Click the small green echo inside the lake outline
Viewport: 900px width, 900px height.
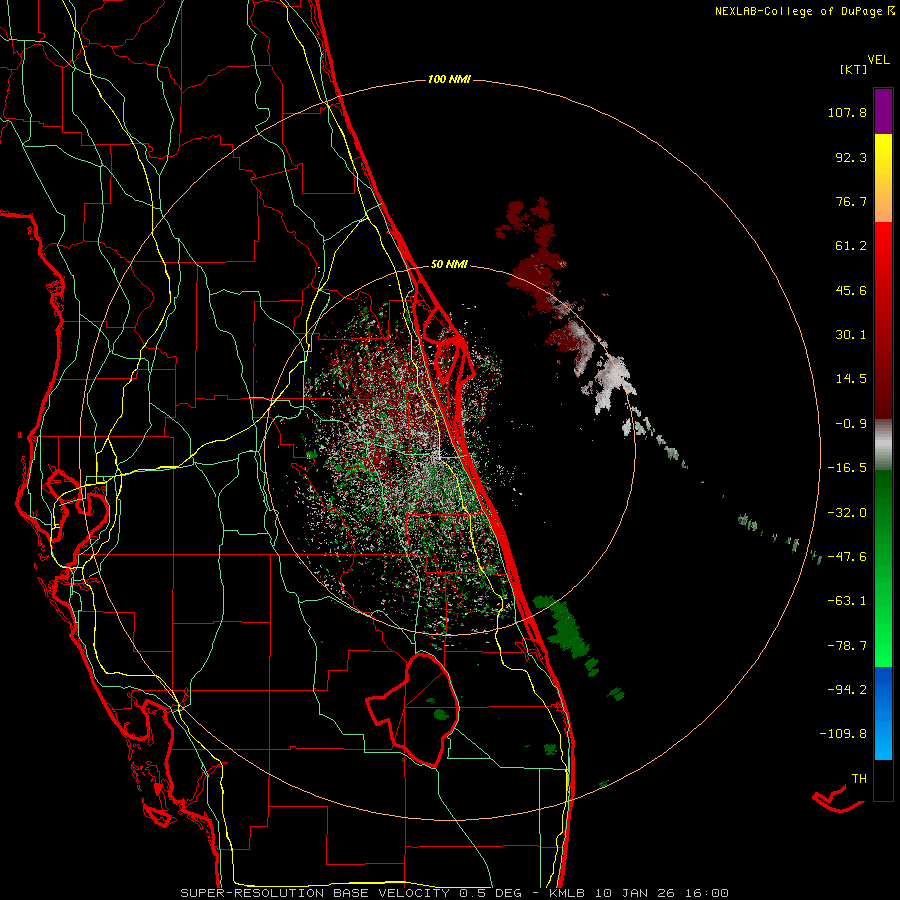tap(441, 715)
